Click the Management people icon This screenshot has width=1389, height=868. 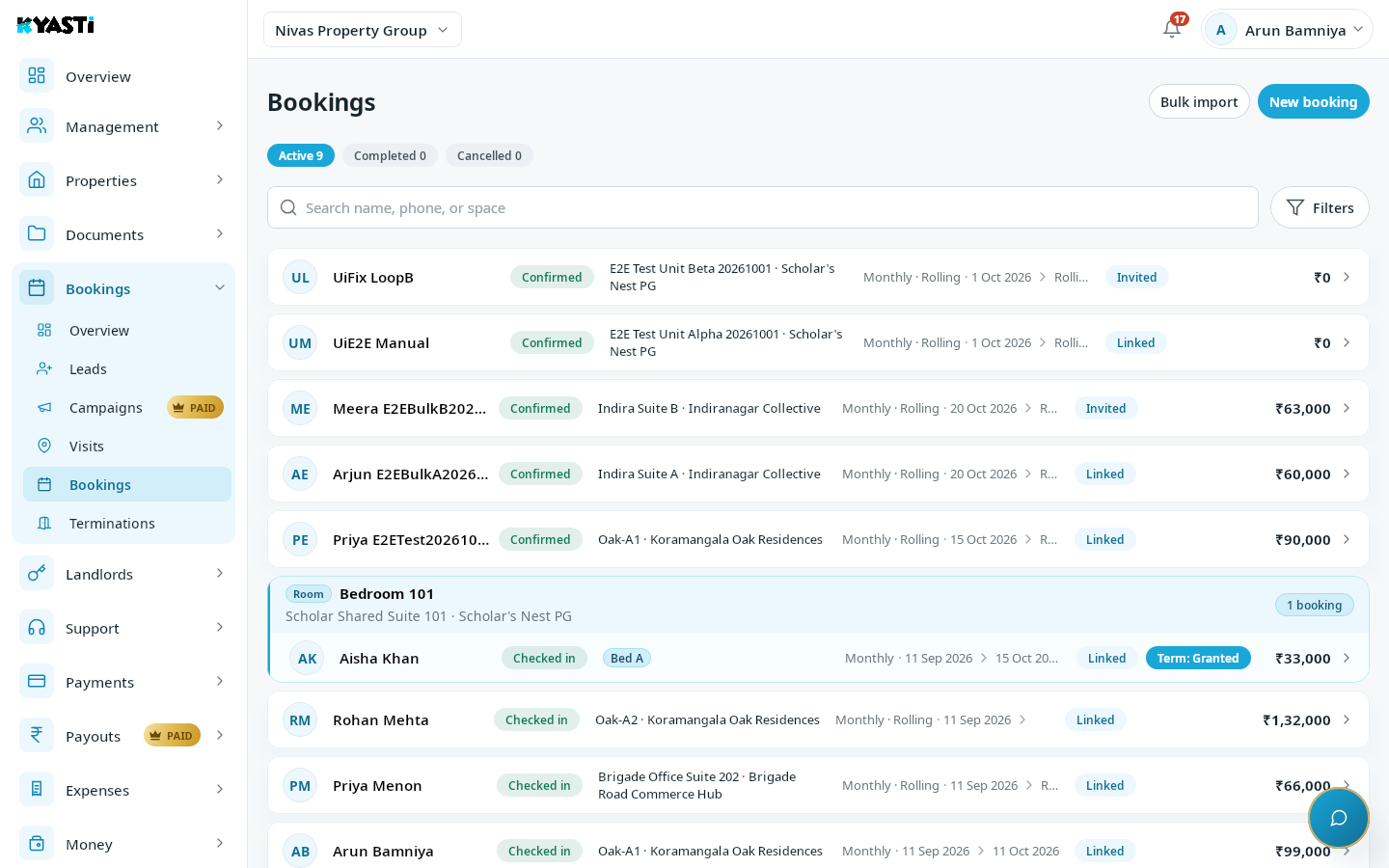tap(37, 125)
